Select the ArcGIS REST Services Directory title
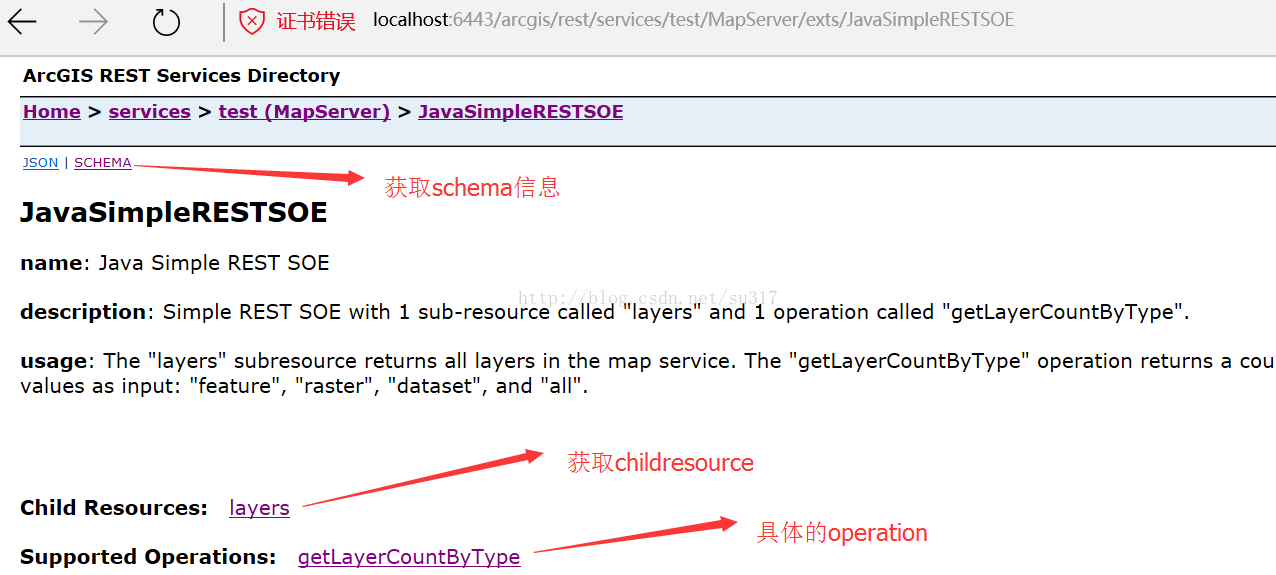1276x575 pixels. click(182, 76)
